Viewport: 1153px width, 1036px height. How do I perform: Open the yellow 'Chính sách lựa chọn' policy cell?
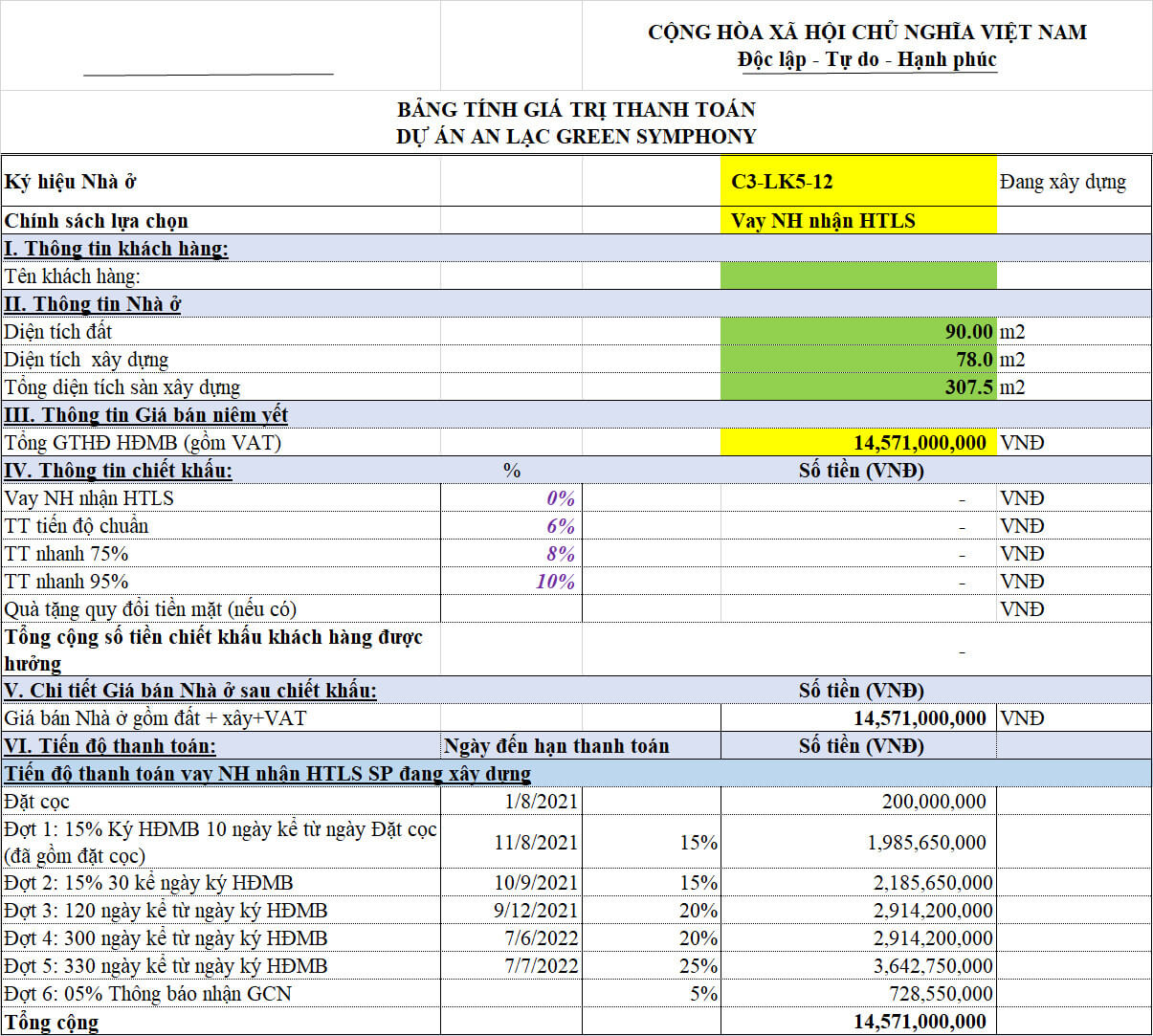click(857, 221)
